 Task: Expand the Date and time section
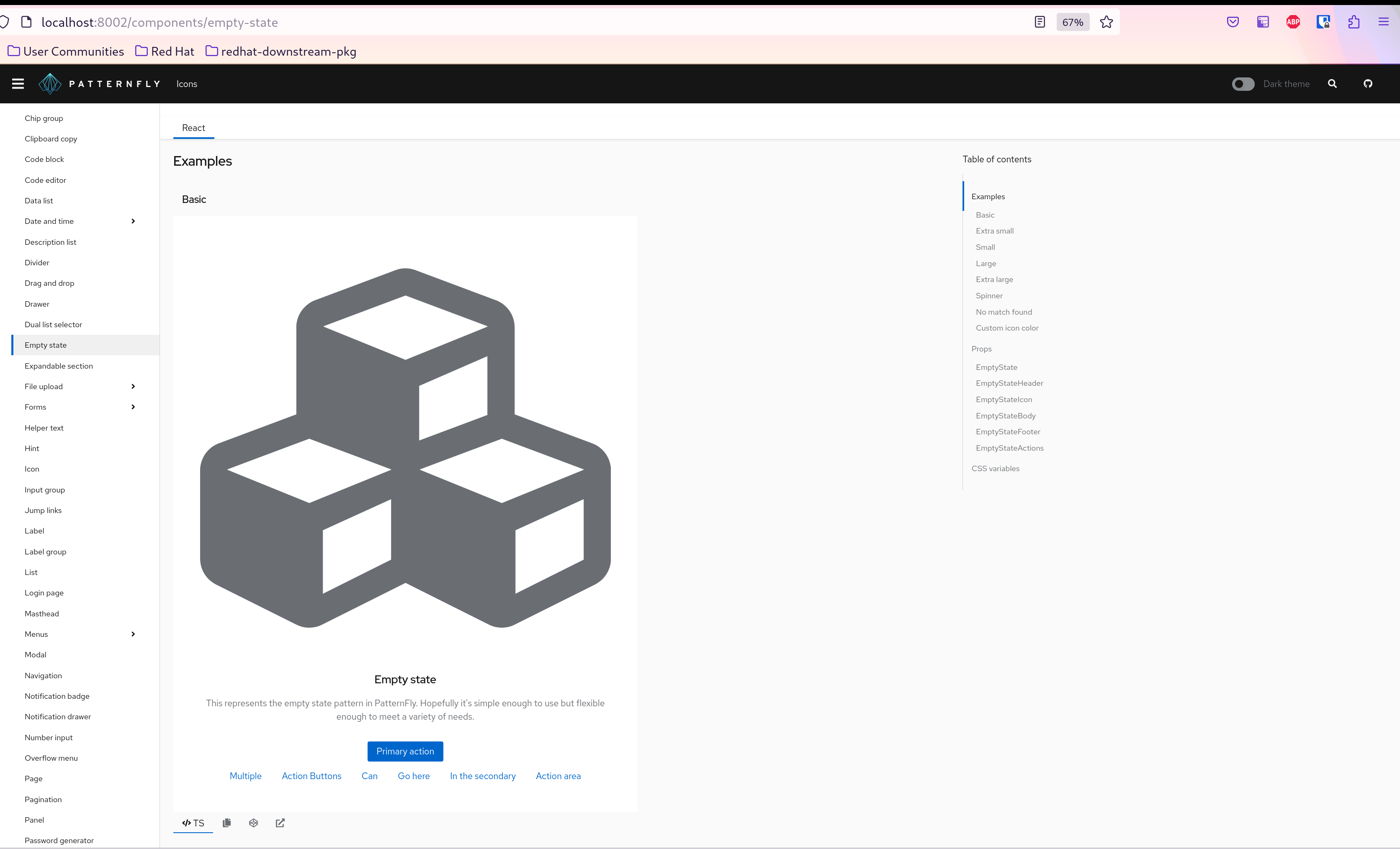click(x=133, y=221)
